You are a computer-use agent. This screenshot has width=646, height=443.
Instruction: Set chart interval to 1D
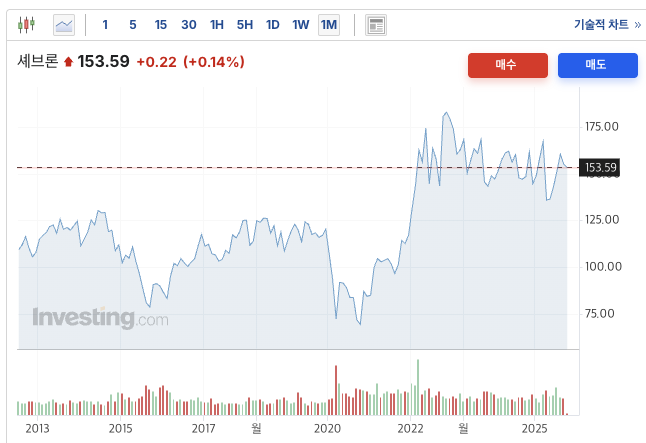tap(273, 24)
